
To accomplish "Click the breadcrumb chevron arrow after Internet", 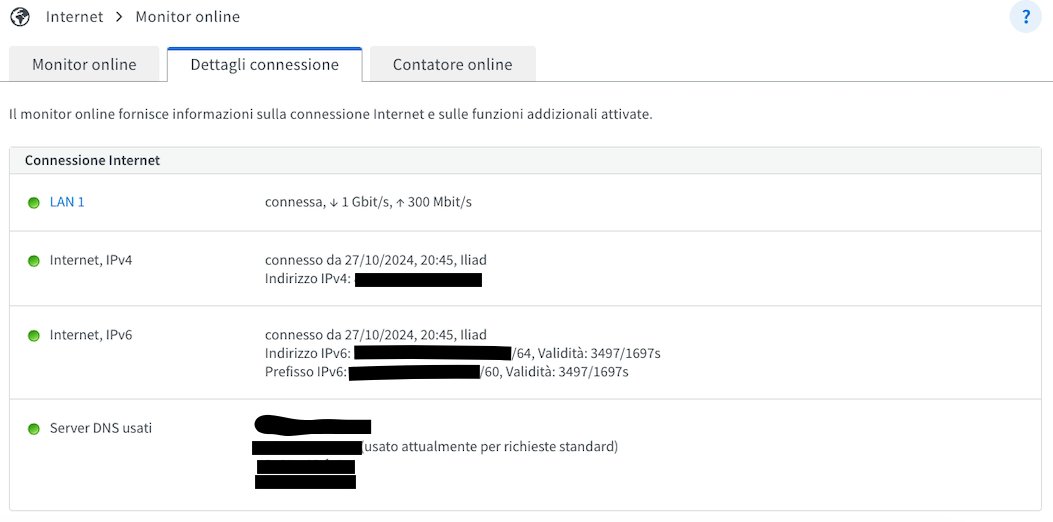I will 119,17.
